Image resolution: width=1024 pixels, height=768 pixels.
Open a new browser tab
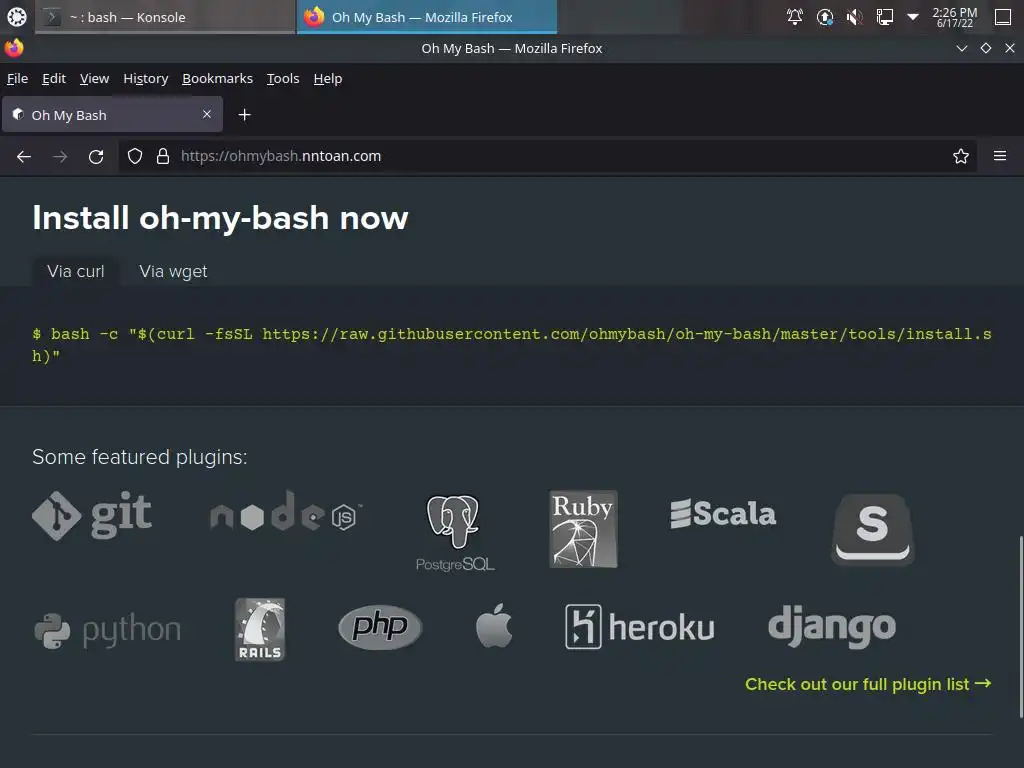tap(244, 115)
